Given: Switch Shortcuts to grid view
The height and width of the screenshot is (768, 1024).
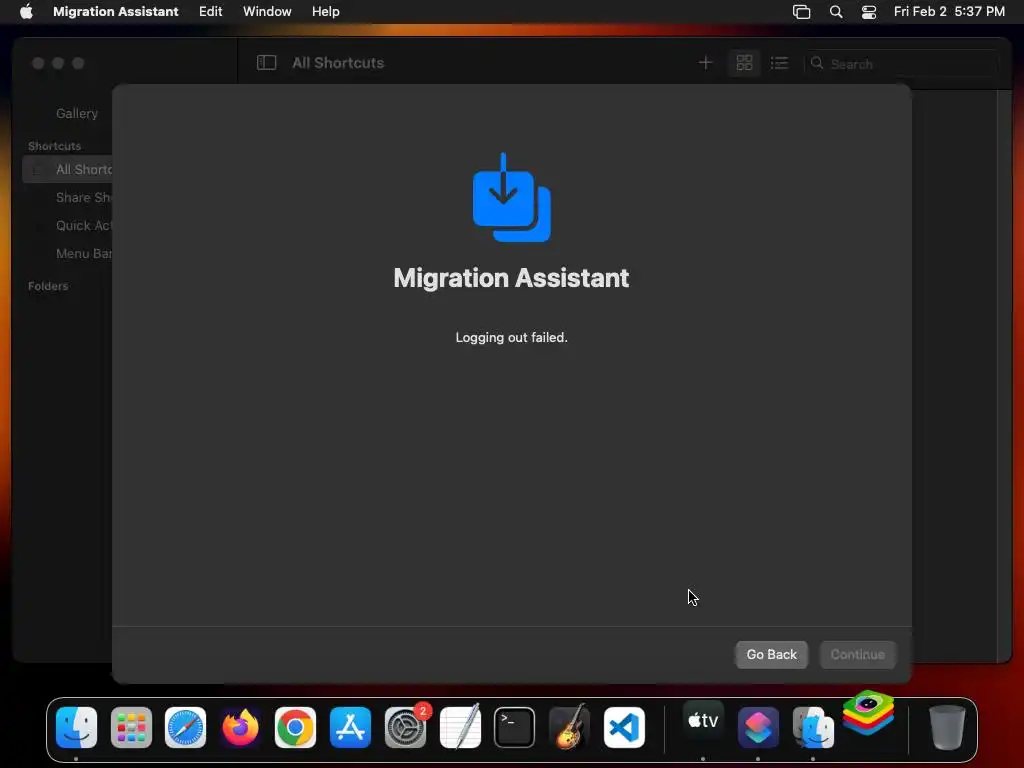Looking at the screenshot, I should pyautogui.click(x=744, y=63).
